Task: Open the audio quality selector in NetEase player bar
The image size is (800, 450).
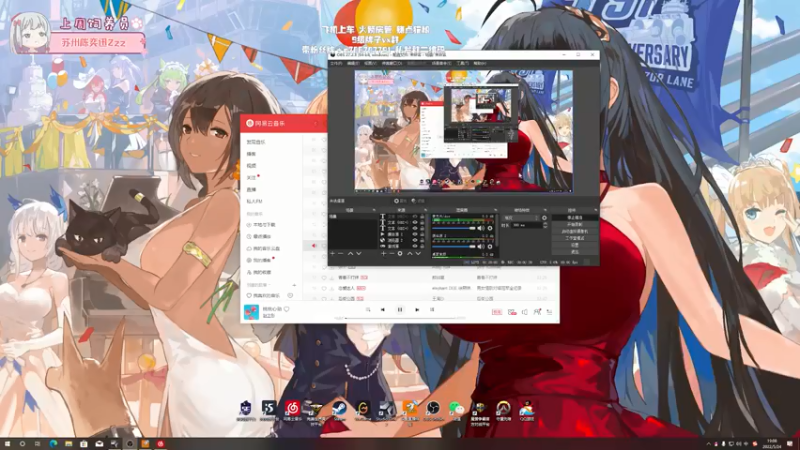Action: point(496,312)
